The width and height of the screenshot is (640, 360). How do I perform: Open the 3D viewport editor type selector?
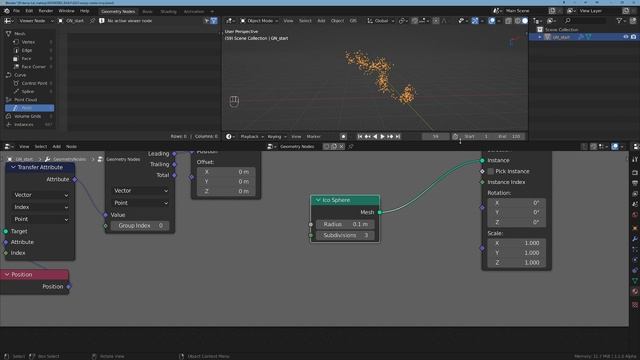231,20
